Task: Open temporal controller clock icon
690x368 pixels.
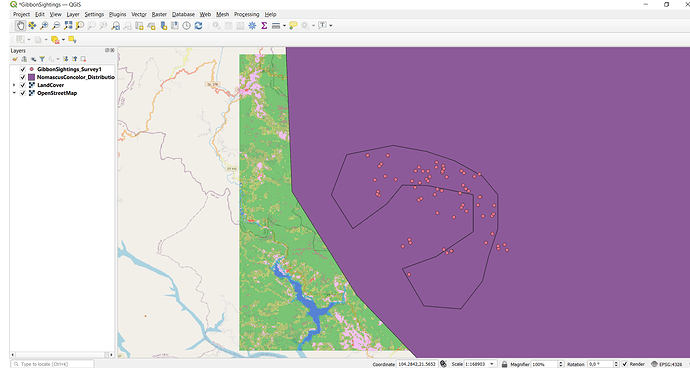Action: [187, 26]
